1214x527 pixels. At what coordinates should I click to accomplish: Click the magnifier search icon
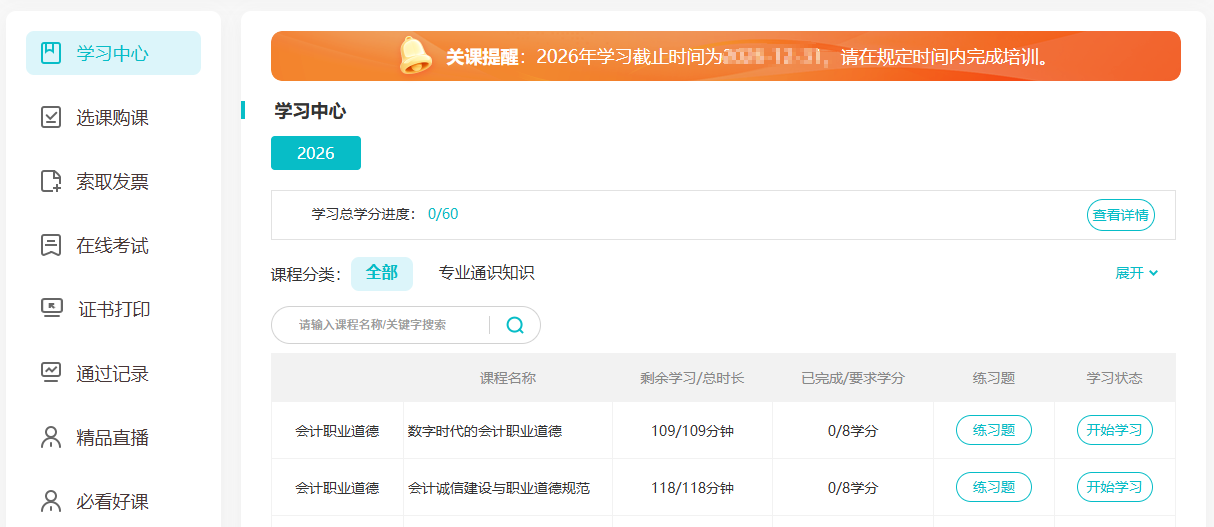click(515, 325)
